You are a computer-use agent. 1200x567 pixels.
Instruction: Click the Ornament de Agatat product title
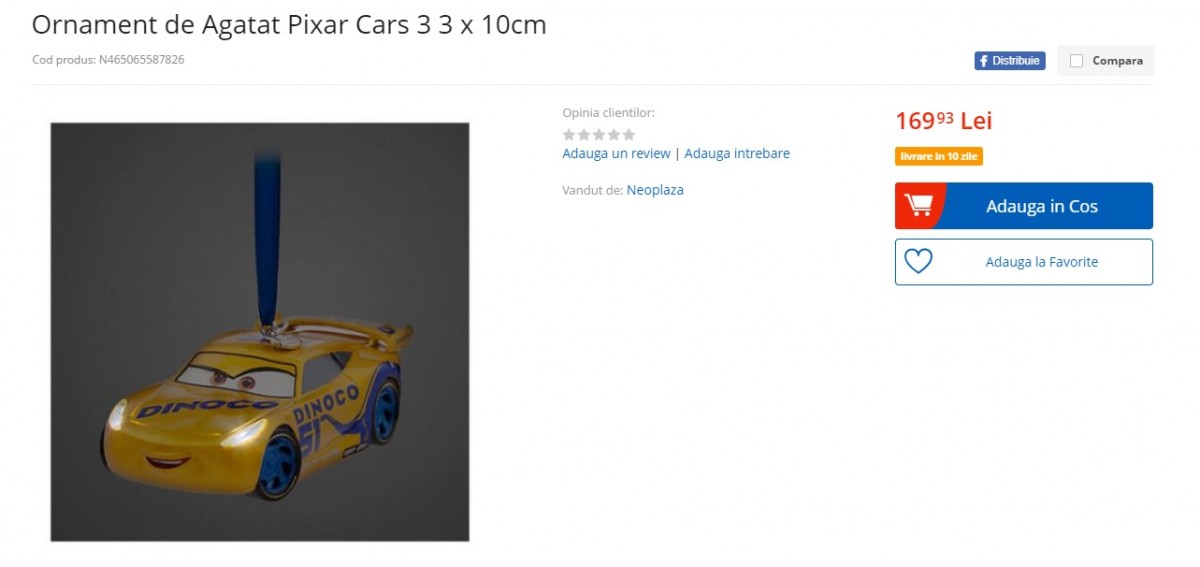pos(289,25)
